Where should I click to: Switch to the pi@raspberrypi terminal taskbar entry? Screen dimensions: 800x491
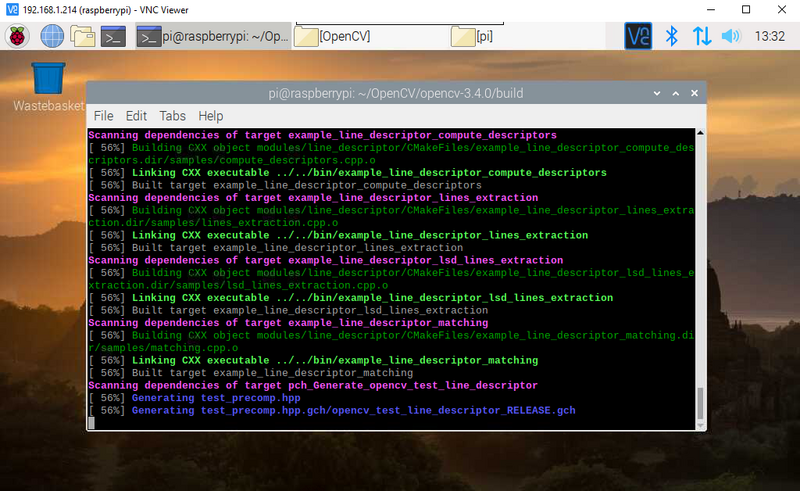[213, 36]
